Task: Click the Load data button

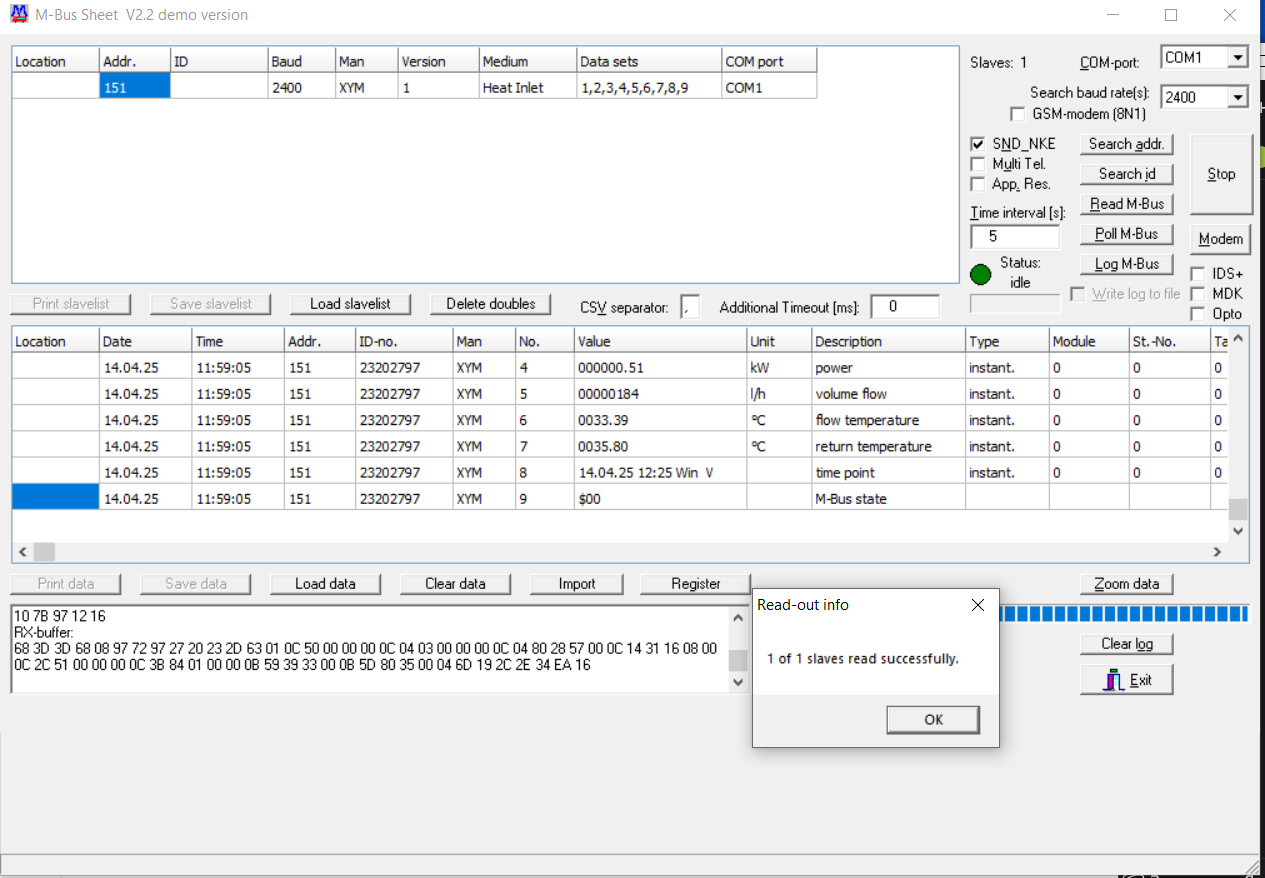Action: tap(325, 584)
